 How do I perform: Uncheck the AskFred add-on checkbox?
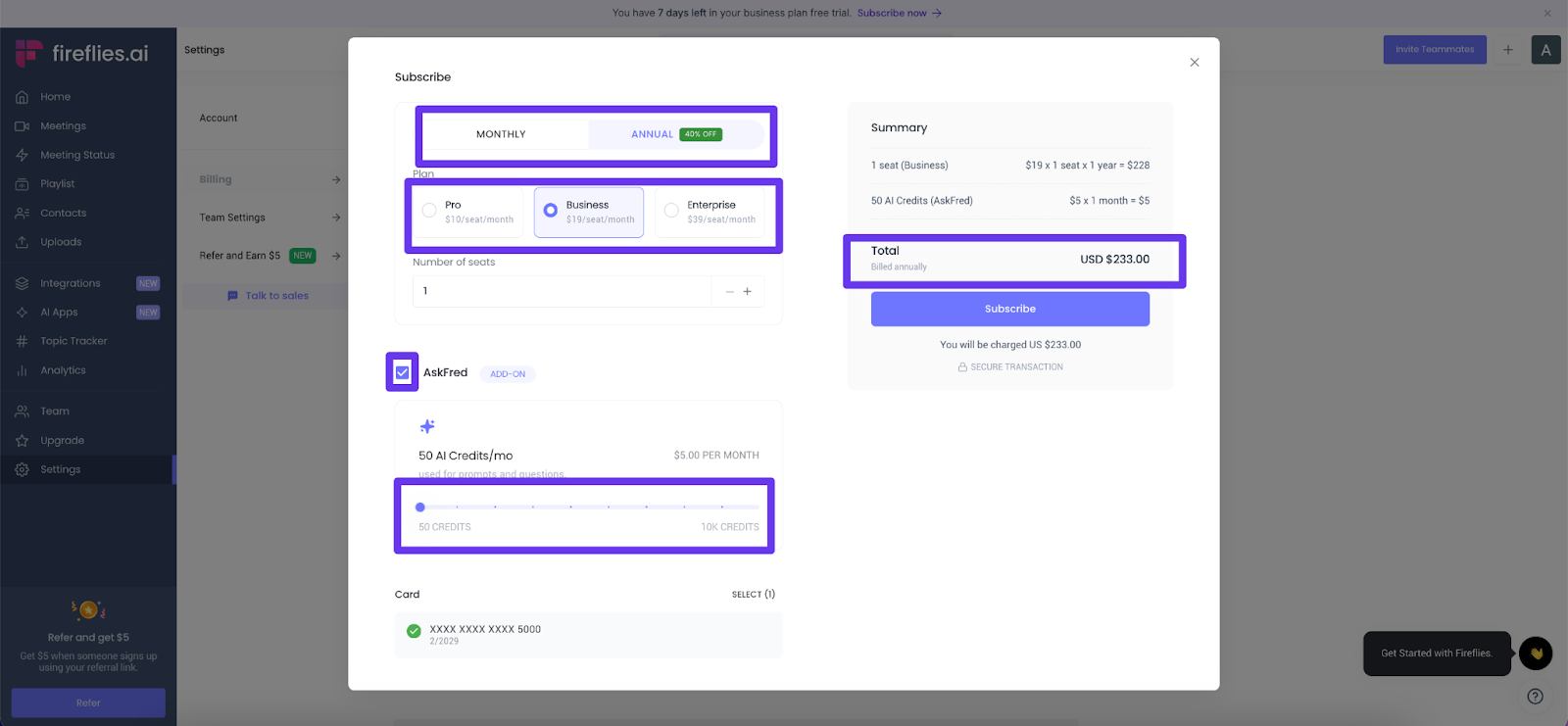pos(402,372)
